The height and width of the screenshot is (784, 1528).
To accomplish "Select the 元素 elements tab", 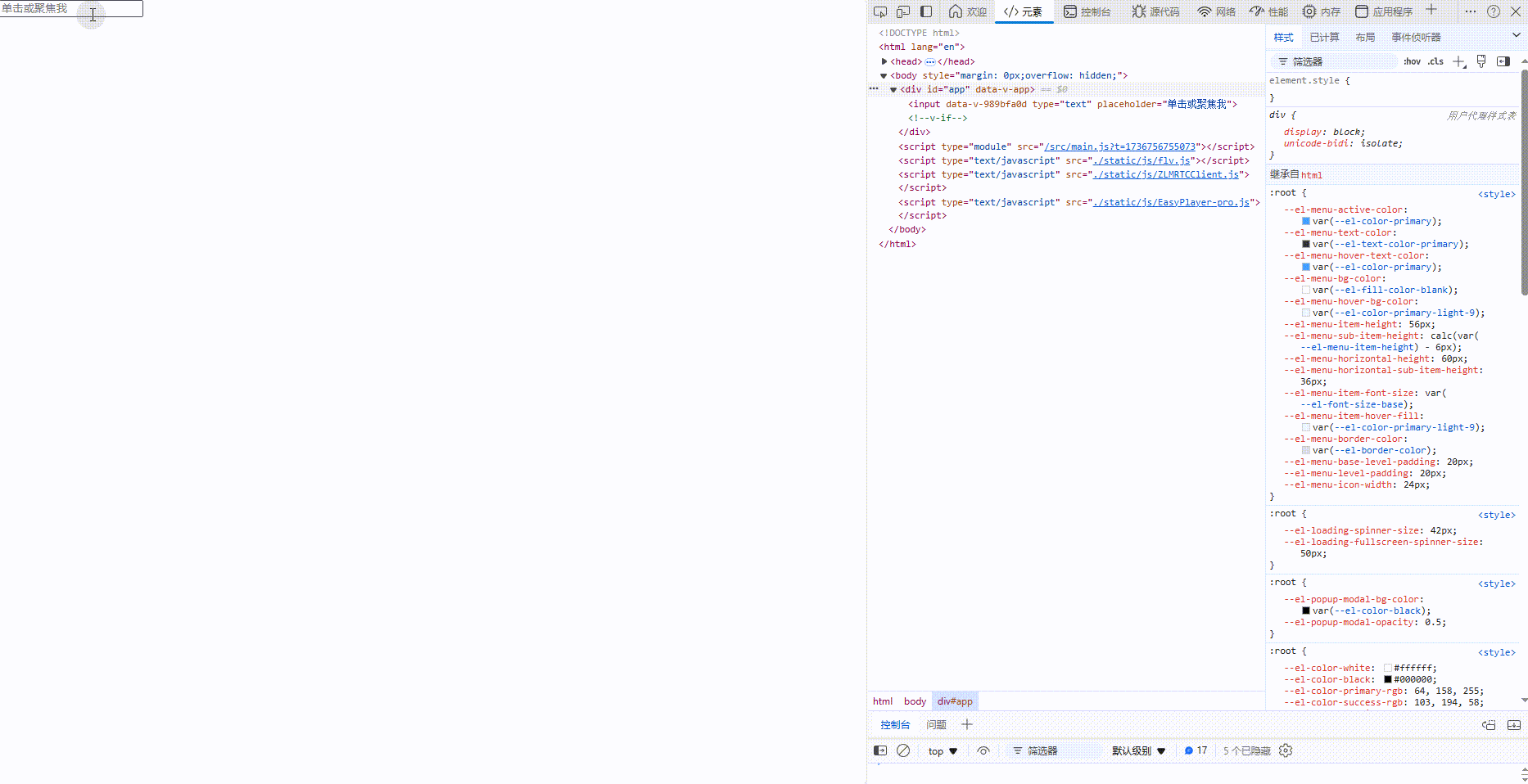I will pos(1024,11).
